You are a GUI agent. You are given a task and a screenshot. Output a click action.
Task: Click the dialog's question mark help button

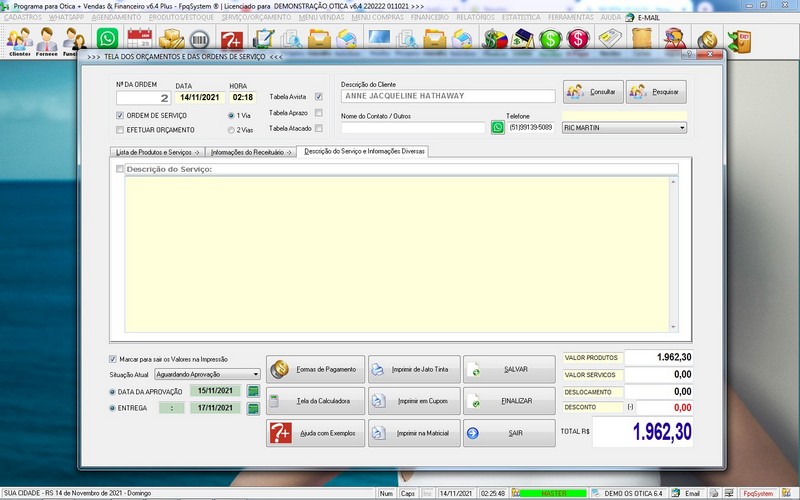688,54
